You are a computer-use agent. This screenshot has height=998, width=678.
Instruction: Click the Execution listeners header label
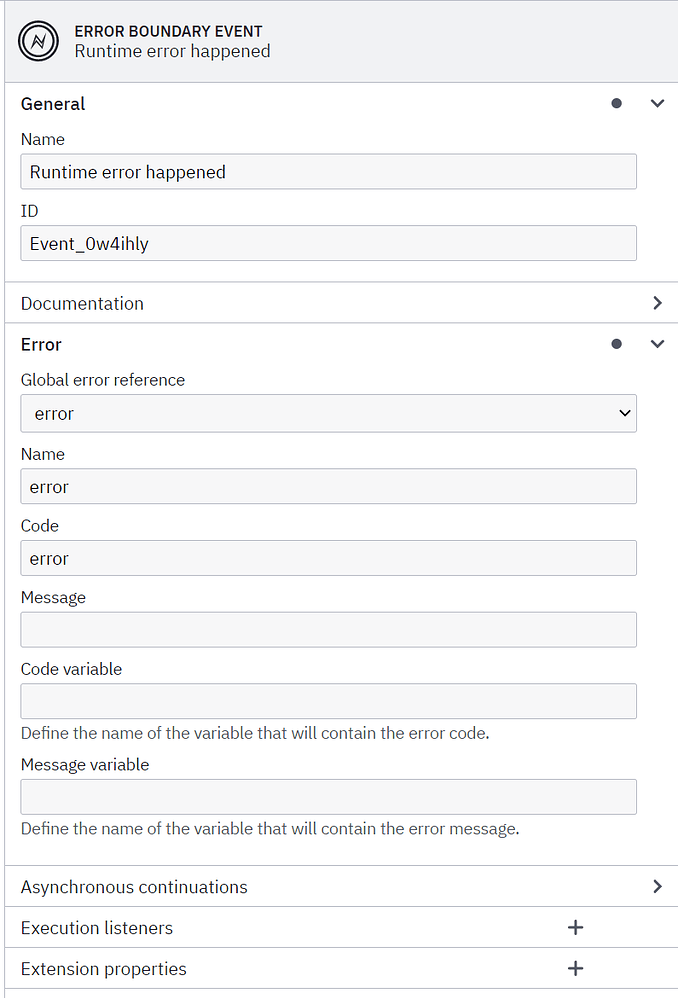pos(97,928)
